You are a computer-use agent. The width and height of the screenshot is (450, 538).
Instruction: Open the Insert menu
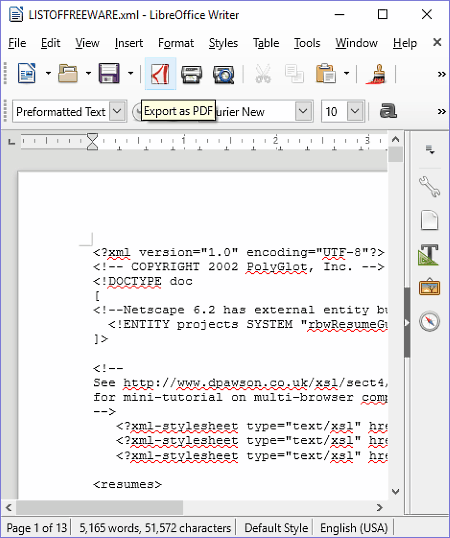[x=129, y=43]
